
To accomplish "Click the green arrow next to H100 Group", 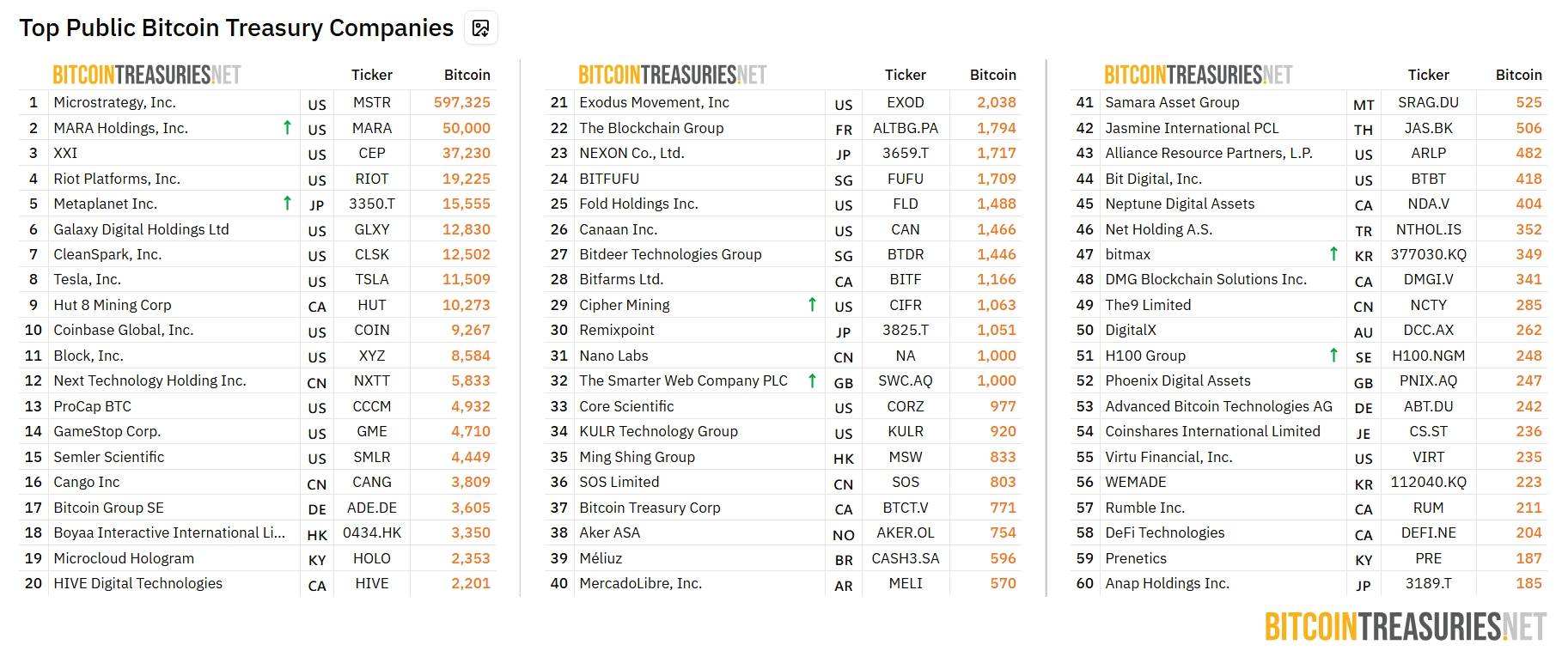I will (1333, 356).
